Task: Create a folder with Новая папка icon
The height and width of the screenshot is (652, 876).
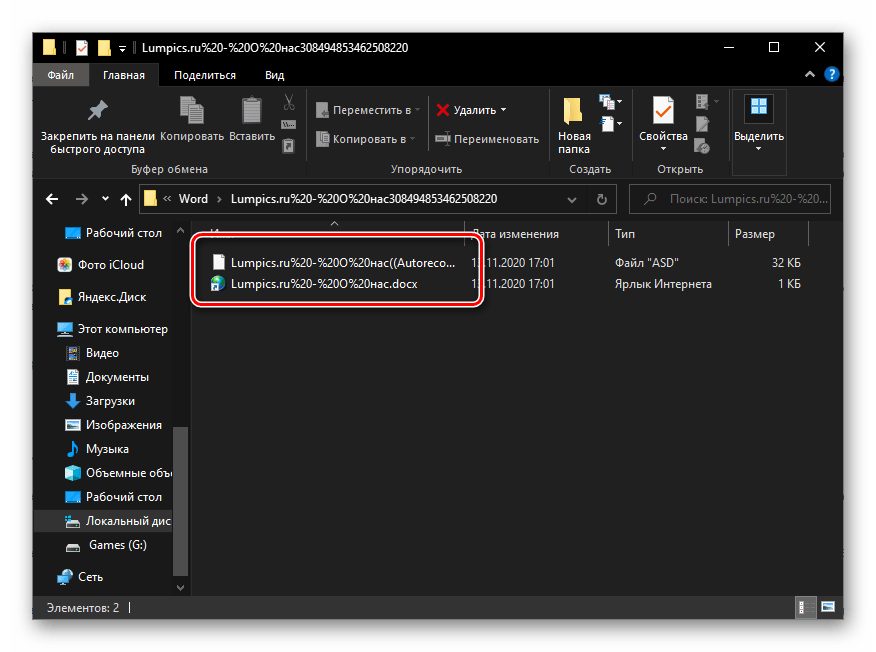Action: coord(573,112)
